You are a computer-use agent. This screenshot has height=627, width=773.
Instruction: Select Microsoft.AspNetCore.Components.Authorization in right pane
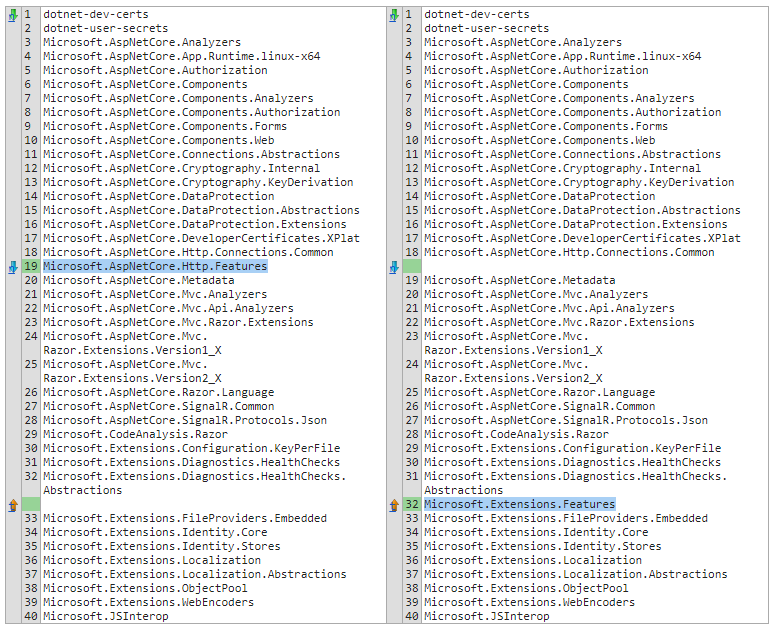(572, 112)
